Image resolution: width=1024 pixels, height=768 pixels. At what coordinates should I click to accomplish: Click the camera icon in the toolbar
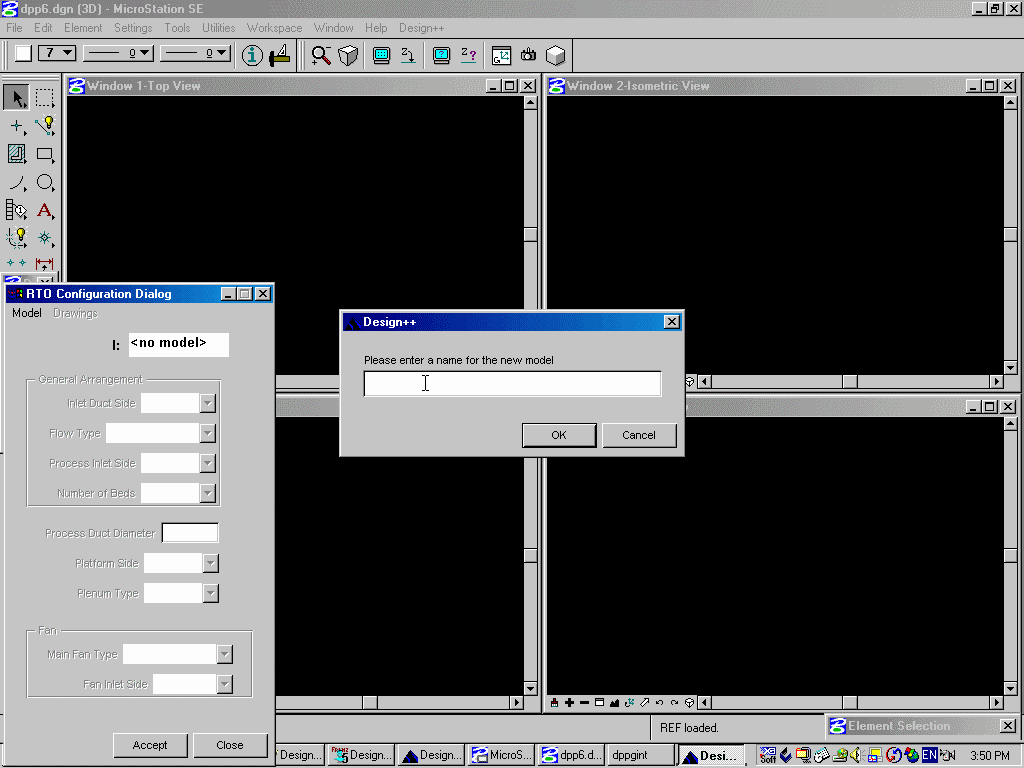pyautogui.click(x=528, y=55)
